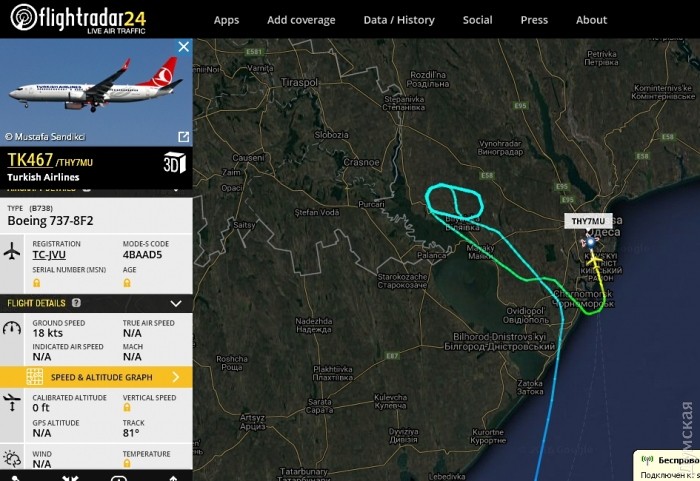
Task: Collapse the Flight Details section
Action: [176, 304]
